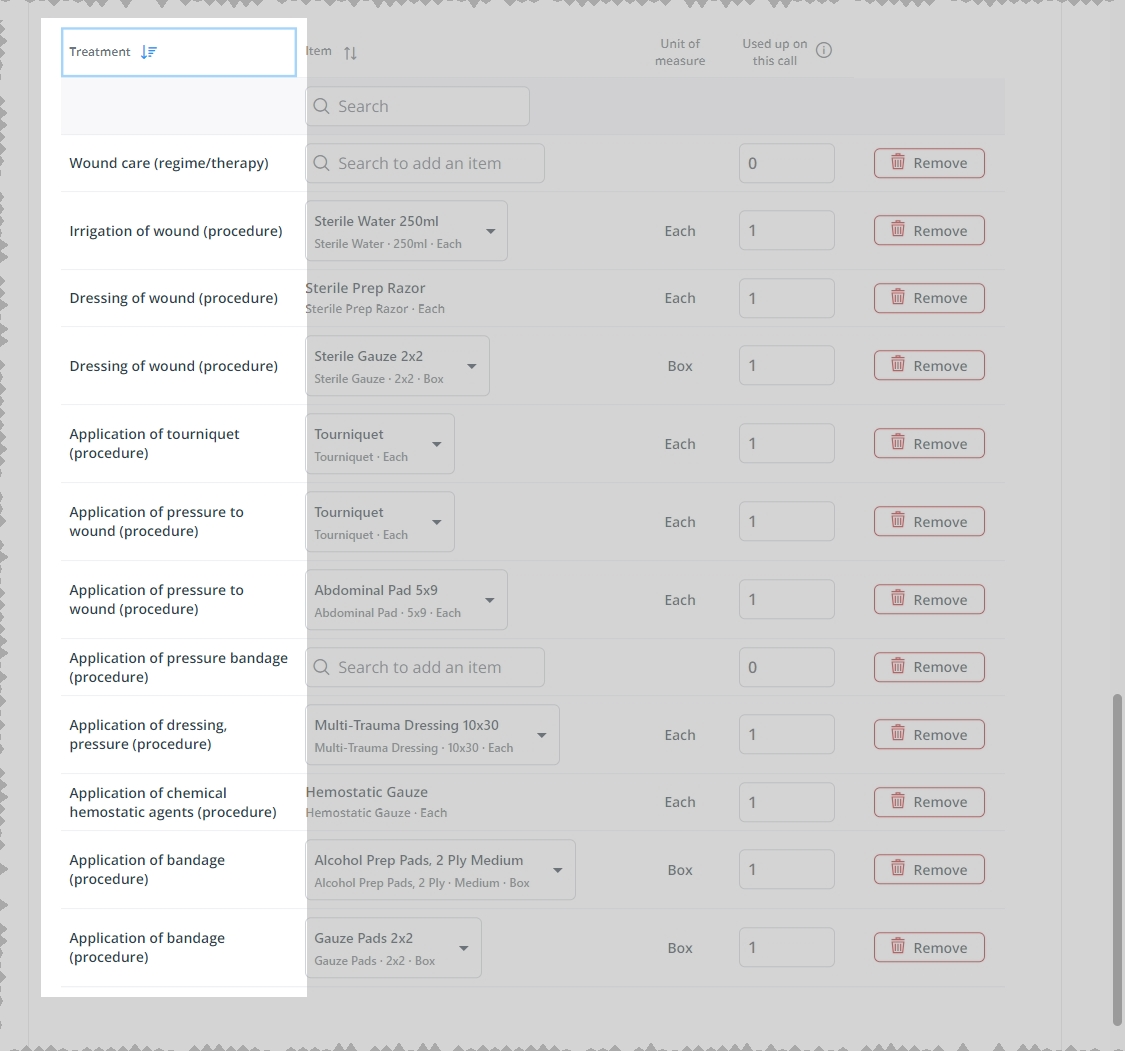Search to add item for Wound care
The image size is (1125, 1051).
[425, 164]
